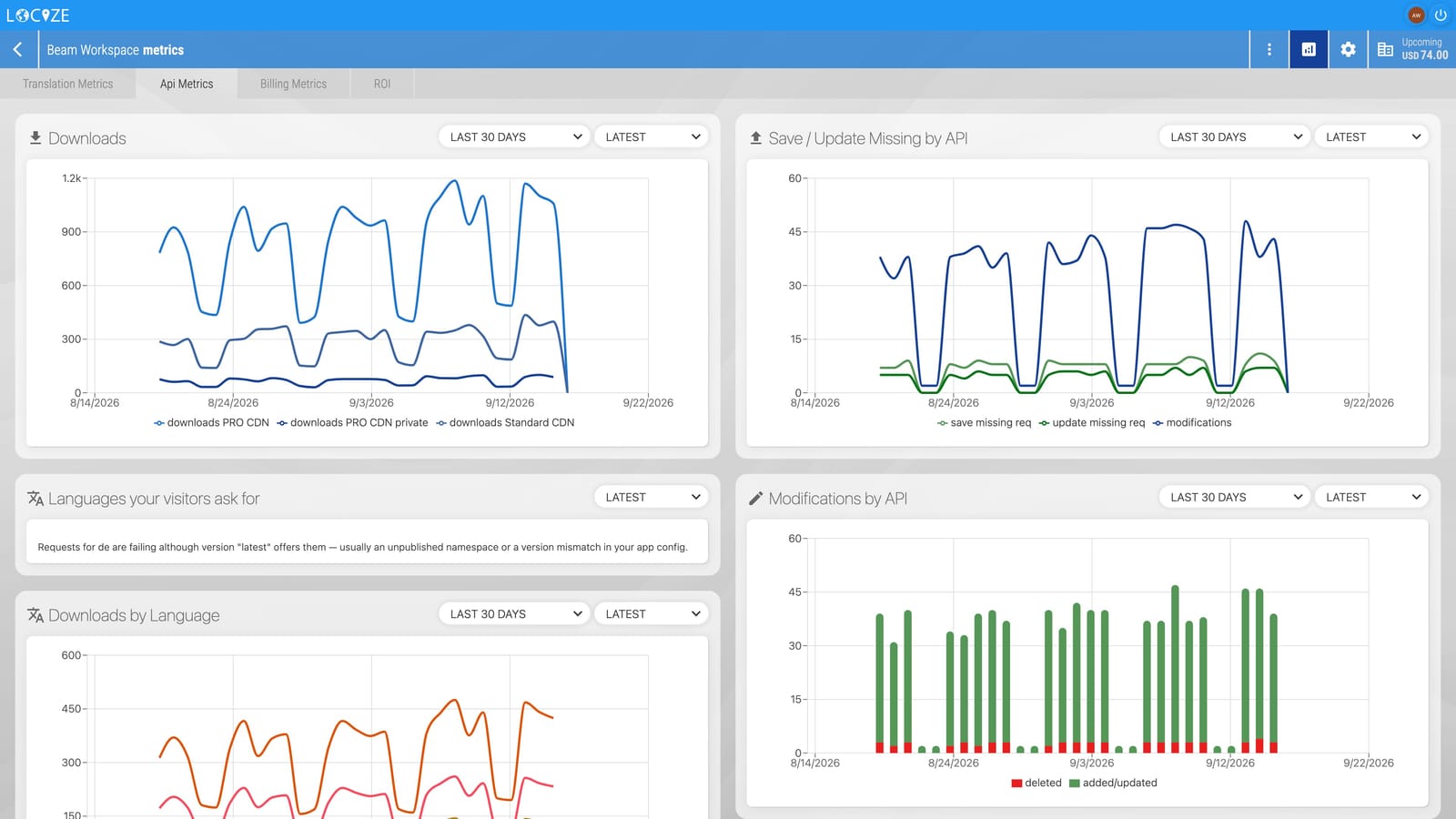Open Save / Update Missing version dropdown
The width and height of the screenshot is (1456, 819).
tap(1371, 137)
